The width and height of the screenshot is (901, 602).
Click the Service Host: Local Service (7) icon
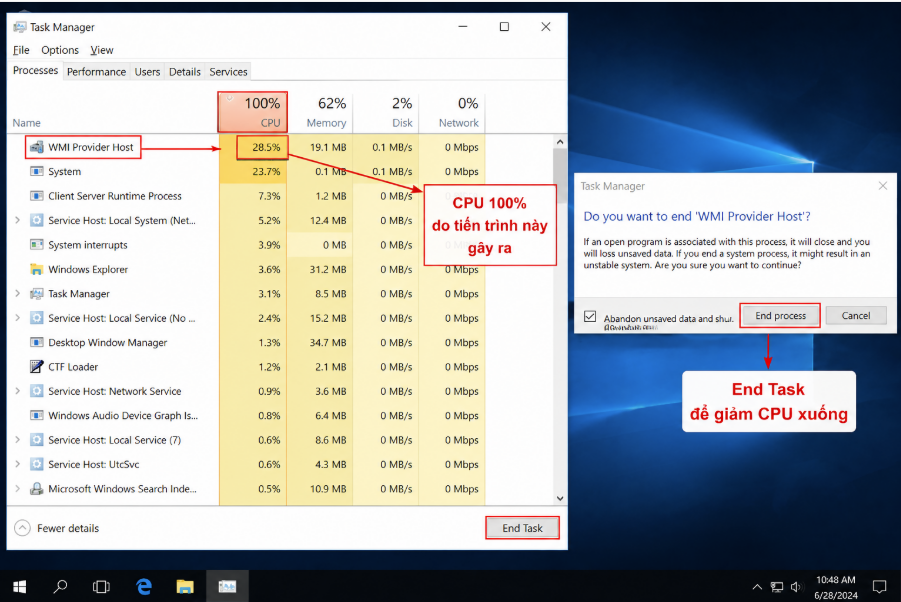pos(37,440)
